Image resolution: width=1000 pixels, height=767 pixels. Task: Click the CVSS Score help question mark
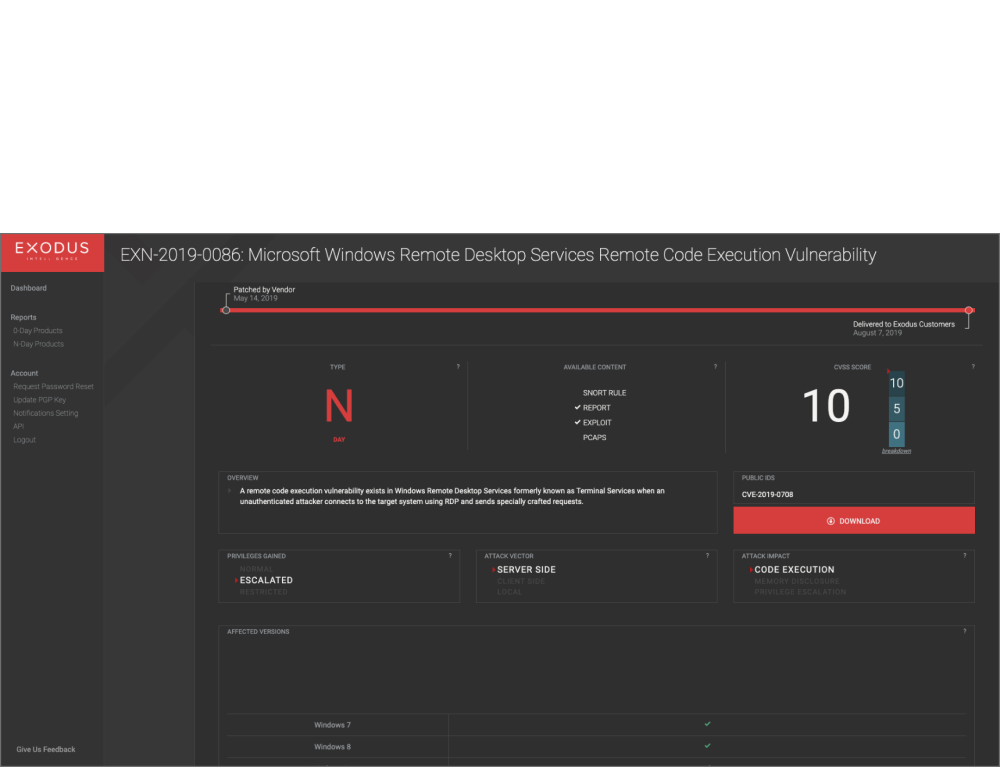coord(972,367)
